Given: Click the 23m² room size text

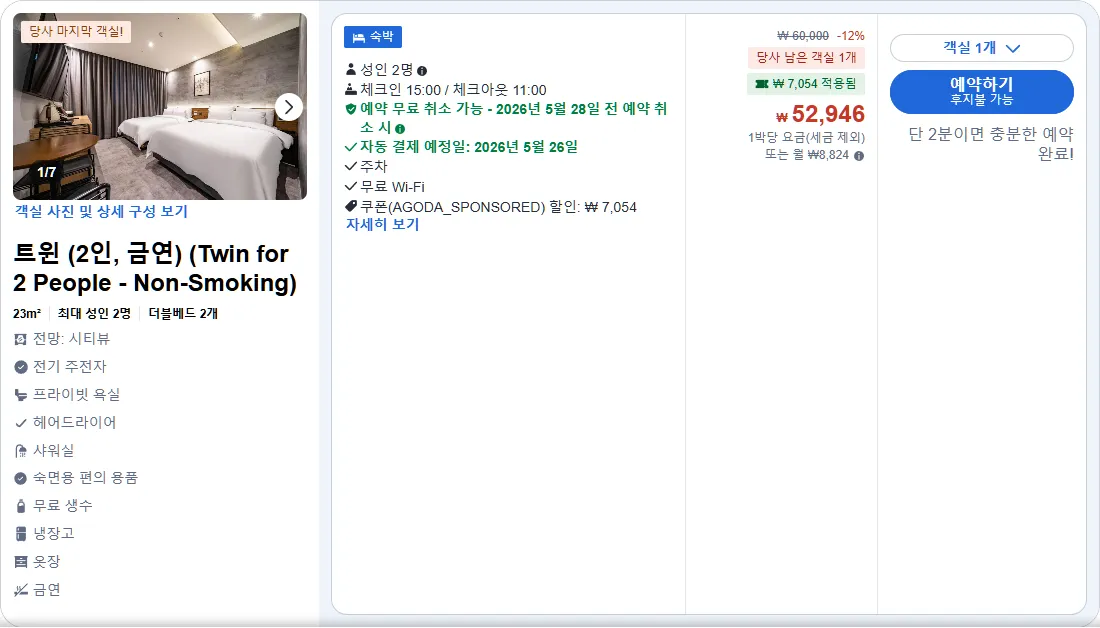Looking at the screenshot, I should [x=27, y=314].
